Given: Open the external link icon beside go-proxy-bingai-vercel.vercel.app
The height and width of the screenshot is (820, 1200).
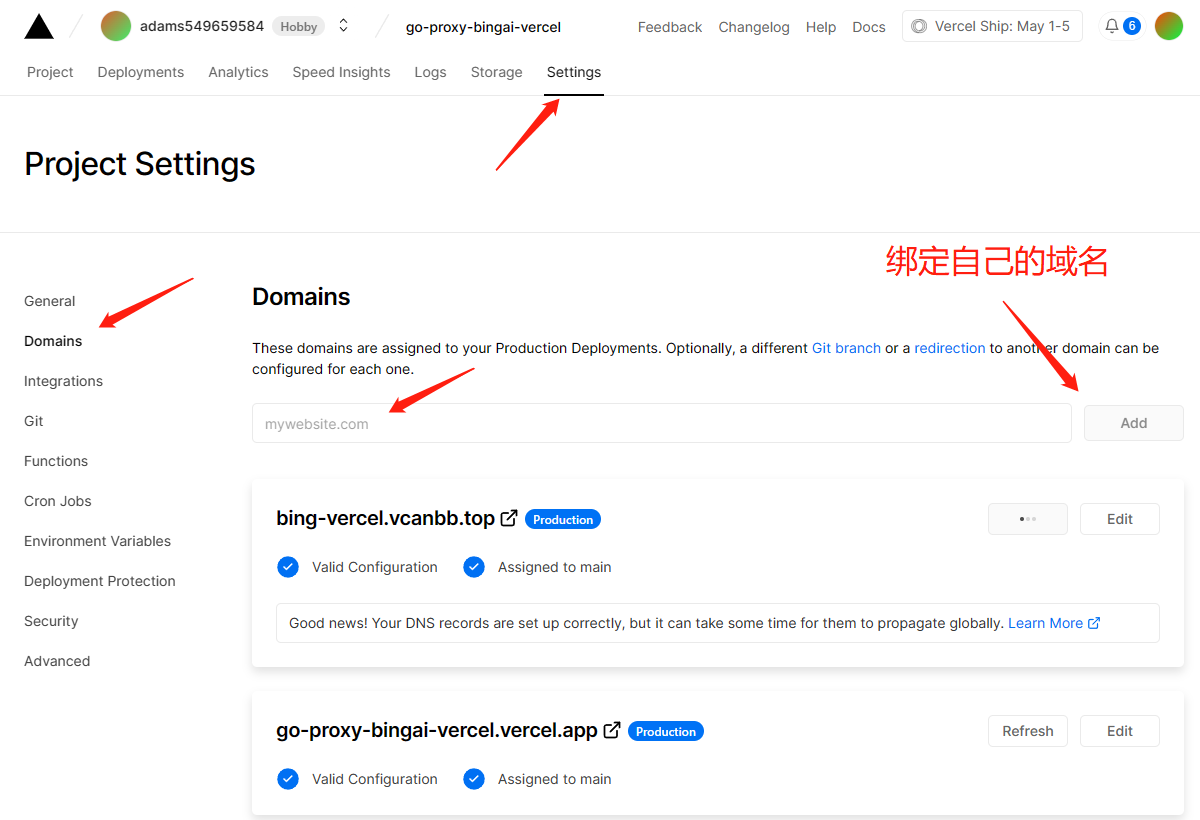Looking at the screenshot, I should tap(612, 730).
